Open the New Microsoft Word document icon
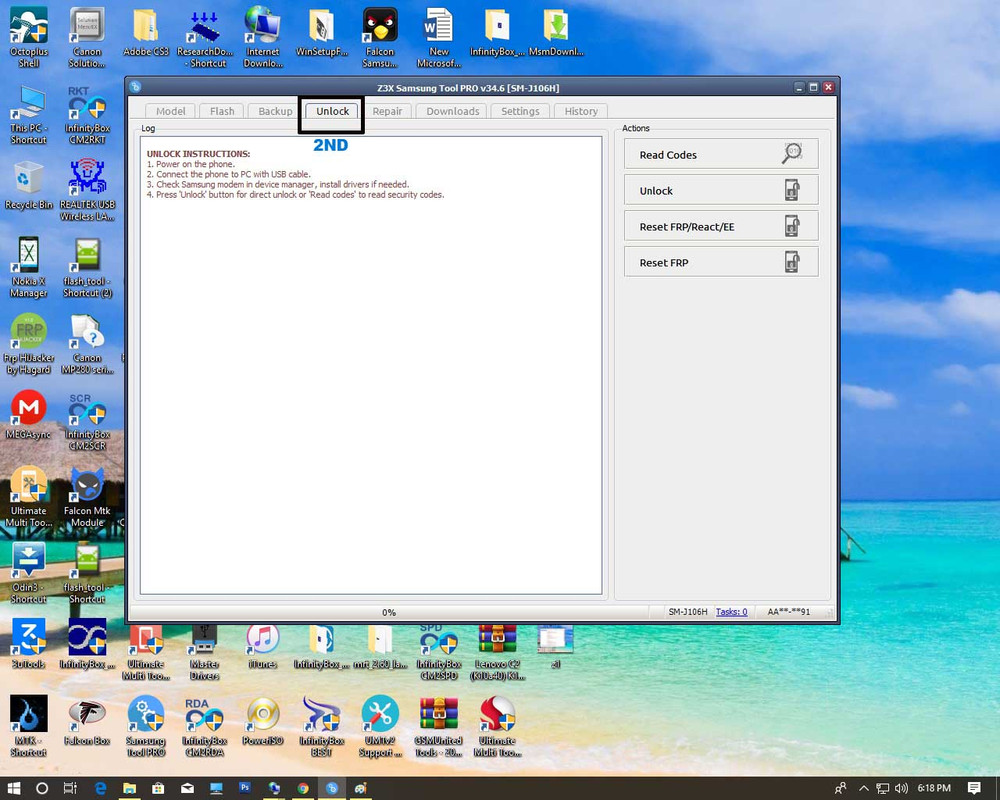Viewport: 1000px width, 800px height. pyautogui.click(x=439, y=37)
